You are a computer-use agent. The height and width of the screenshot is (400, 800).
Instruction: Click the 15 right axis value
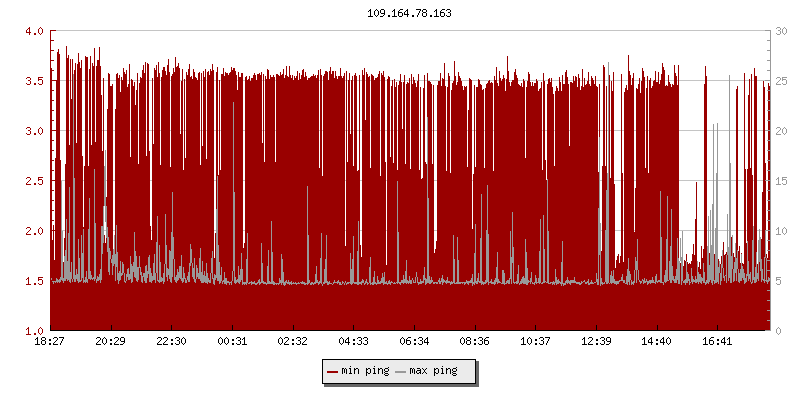(783, 181)
